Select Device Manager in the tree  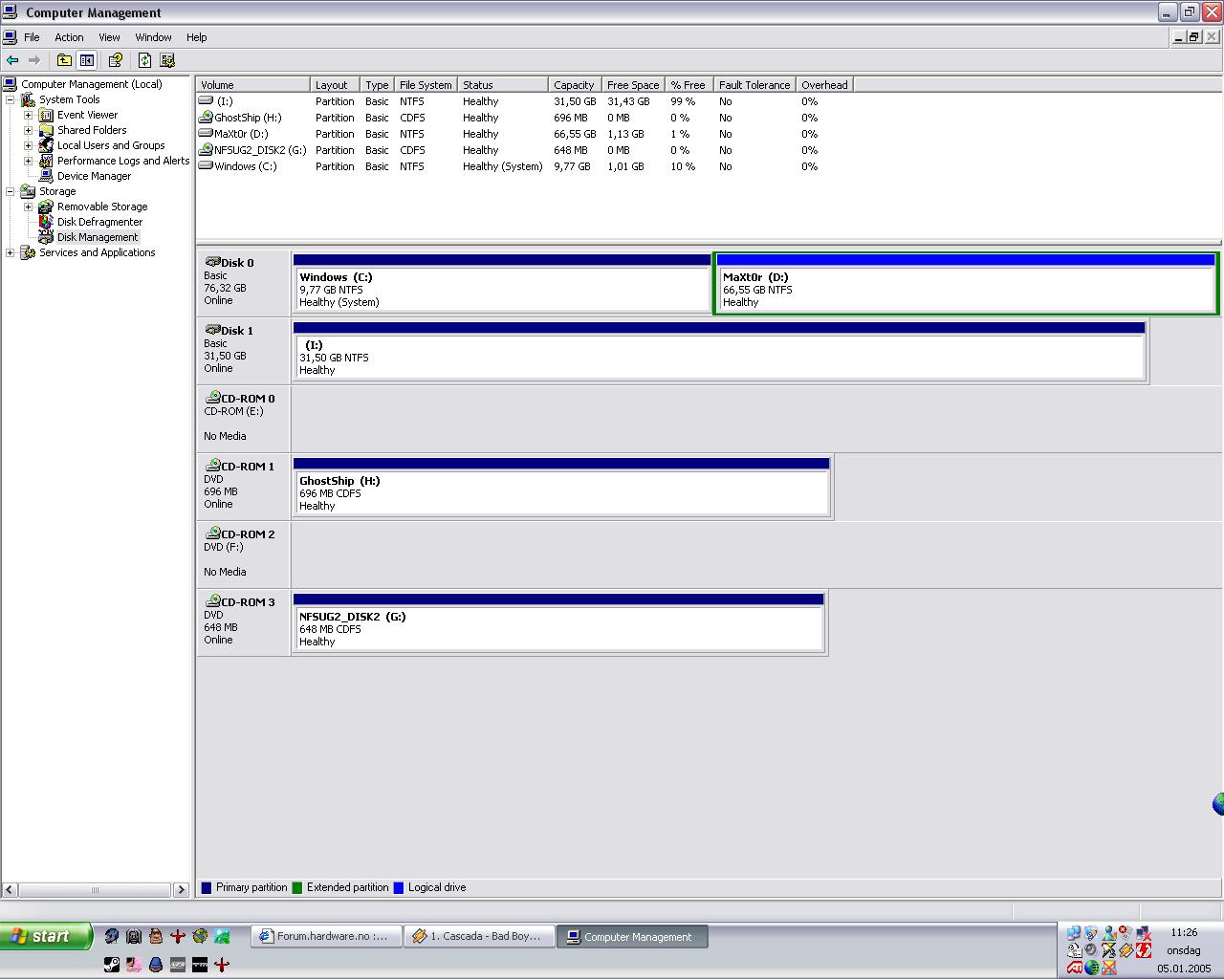coord(94,176)
